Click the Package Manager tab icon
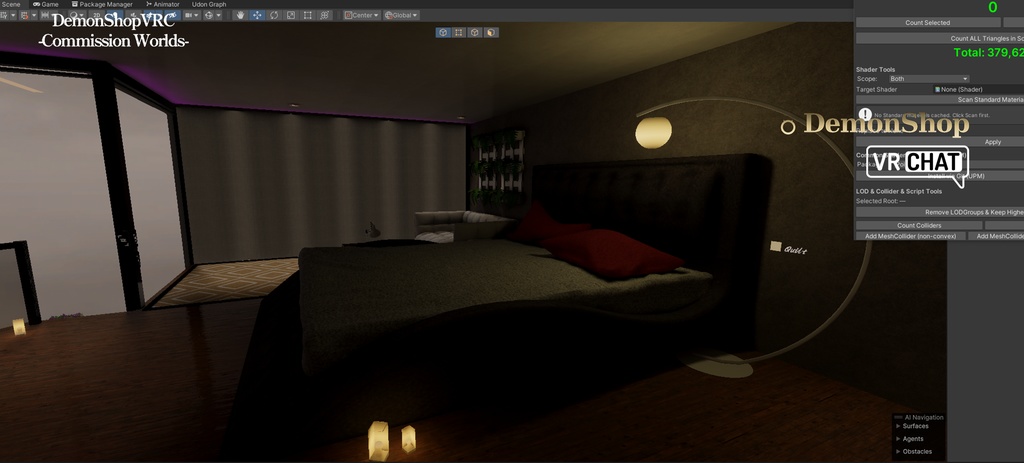The image size is (1024, 463). 75,4
